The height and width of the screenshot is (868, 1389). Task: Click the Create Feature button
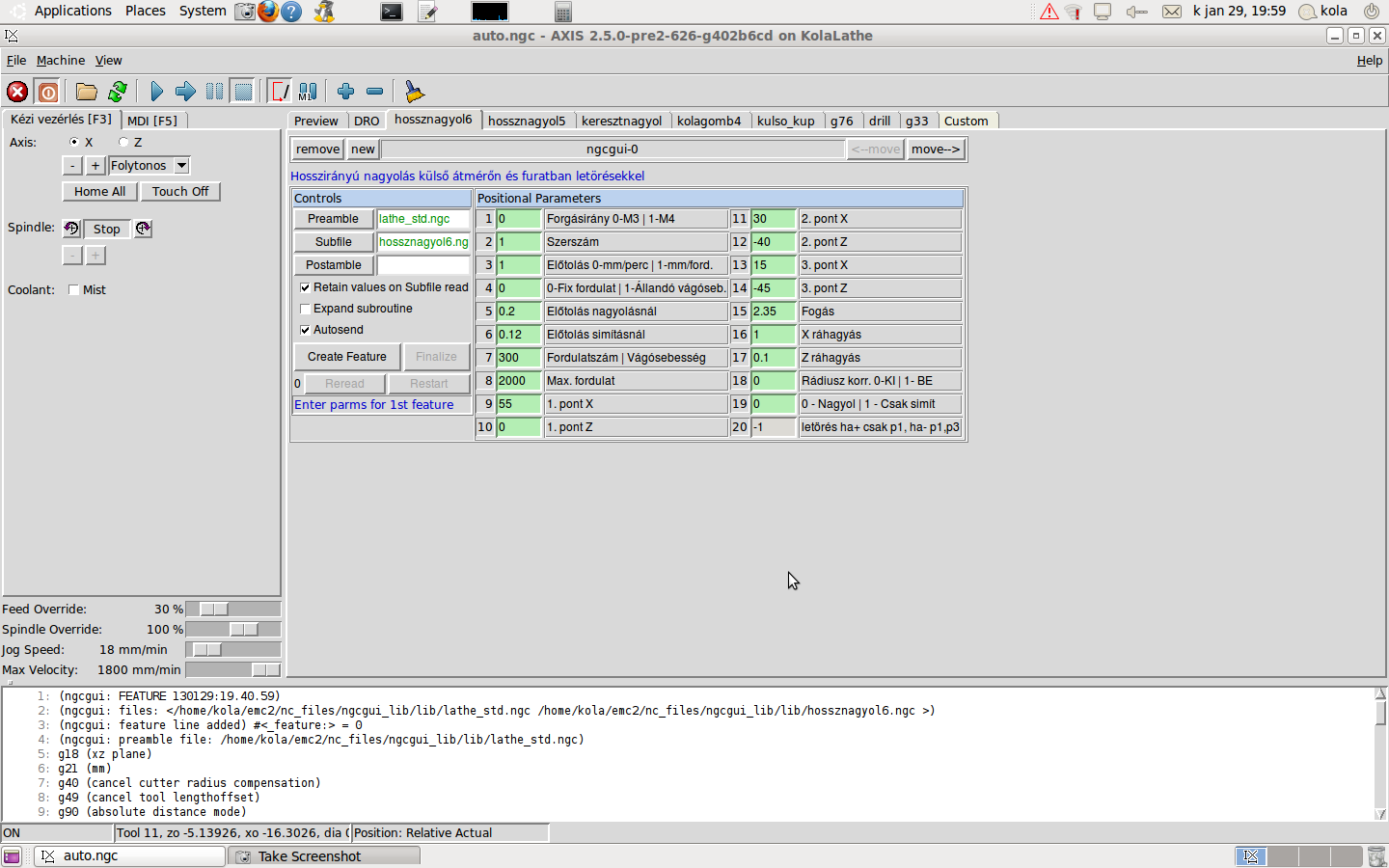(346, 357)
